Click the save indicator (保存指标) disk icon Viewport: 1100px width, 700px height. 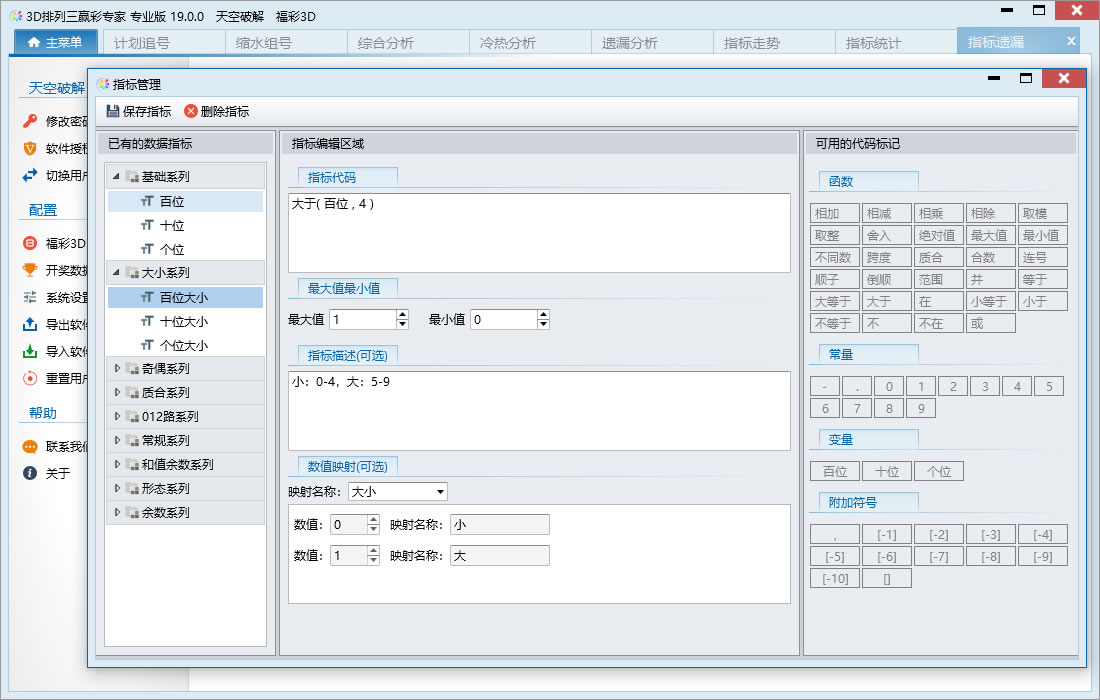[x=112, y=111]
